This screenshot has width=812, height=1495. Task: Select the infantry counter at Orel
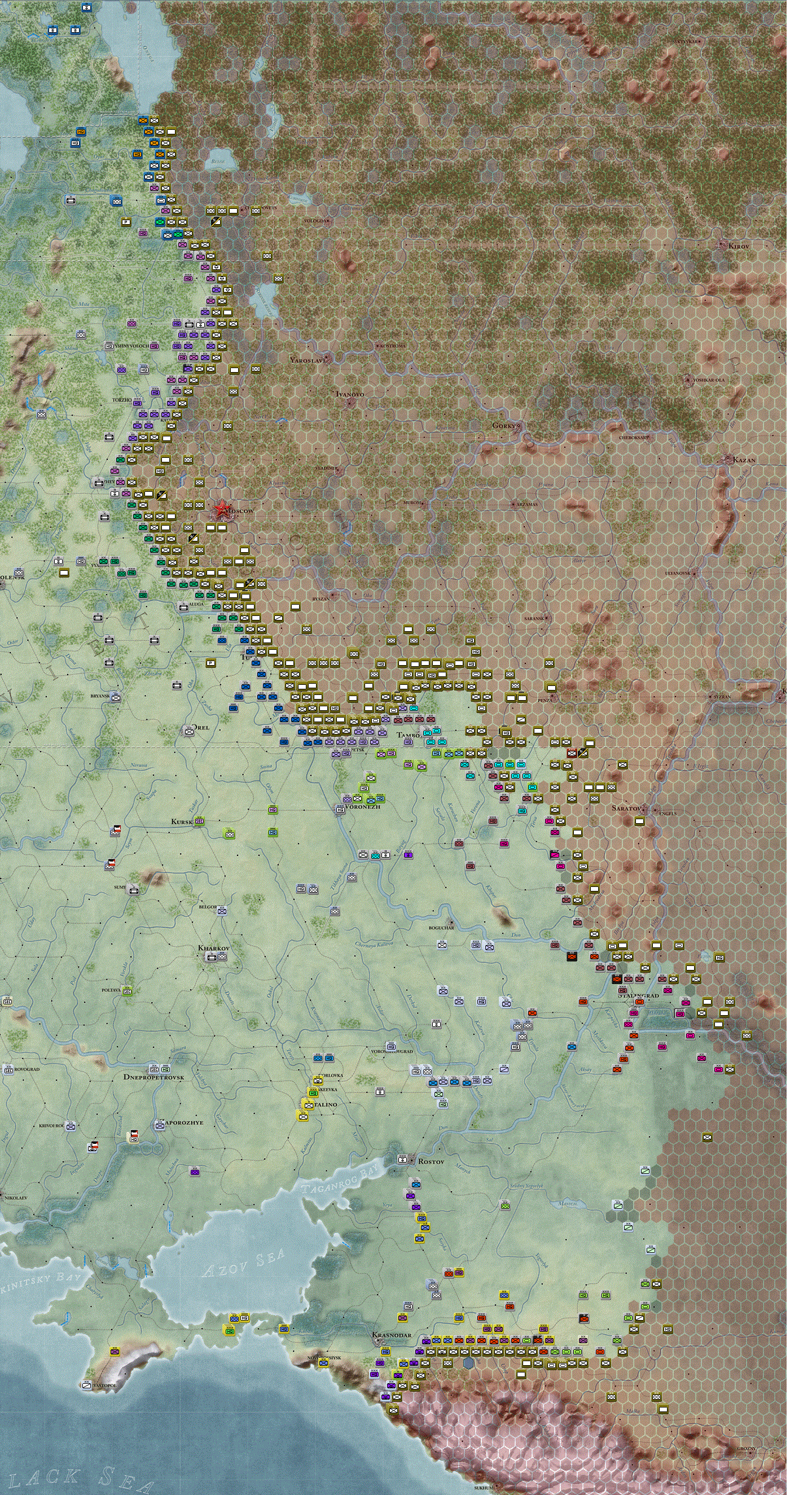click(x=189, y=731)
